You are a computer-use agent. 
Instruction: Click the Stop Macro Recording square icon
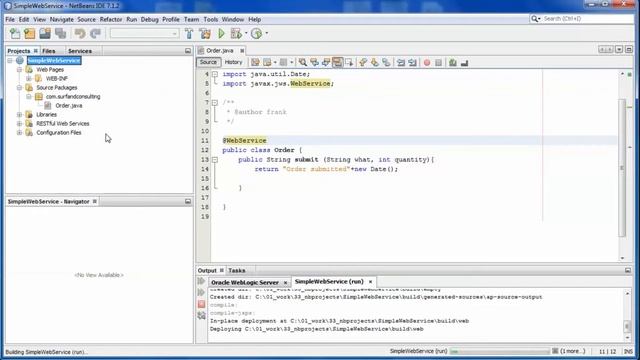click(x=438, y=62)
